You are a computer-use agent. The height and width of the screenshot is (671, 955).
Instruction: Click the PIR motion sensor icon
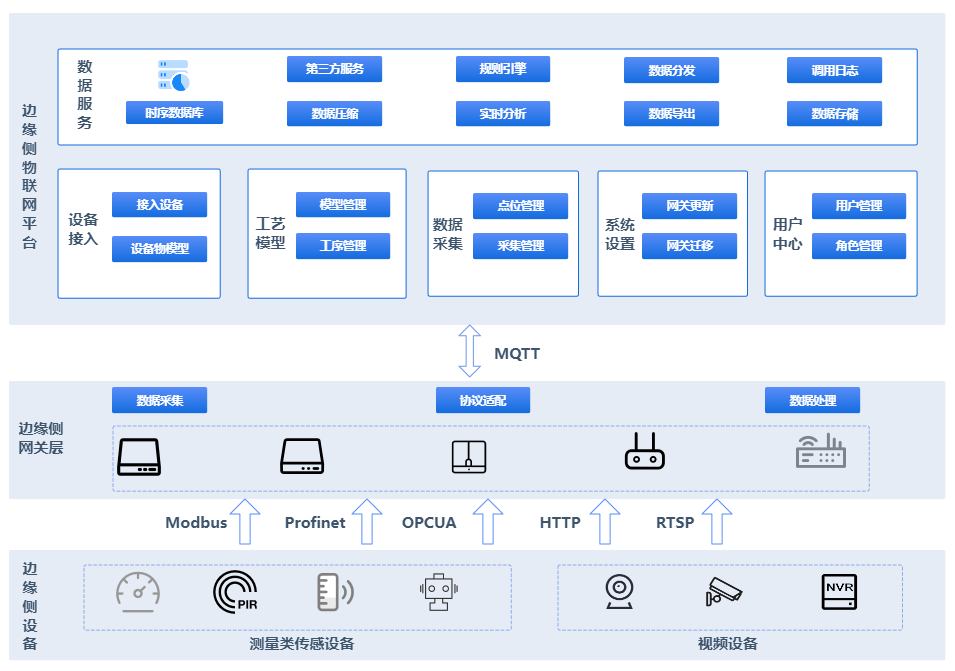[236, 592]
